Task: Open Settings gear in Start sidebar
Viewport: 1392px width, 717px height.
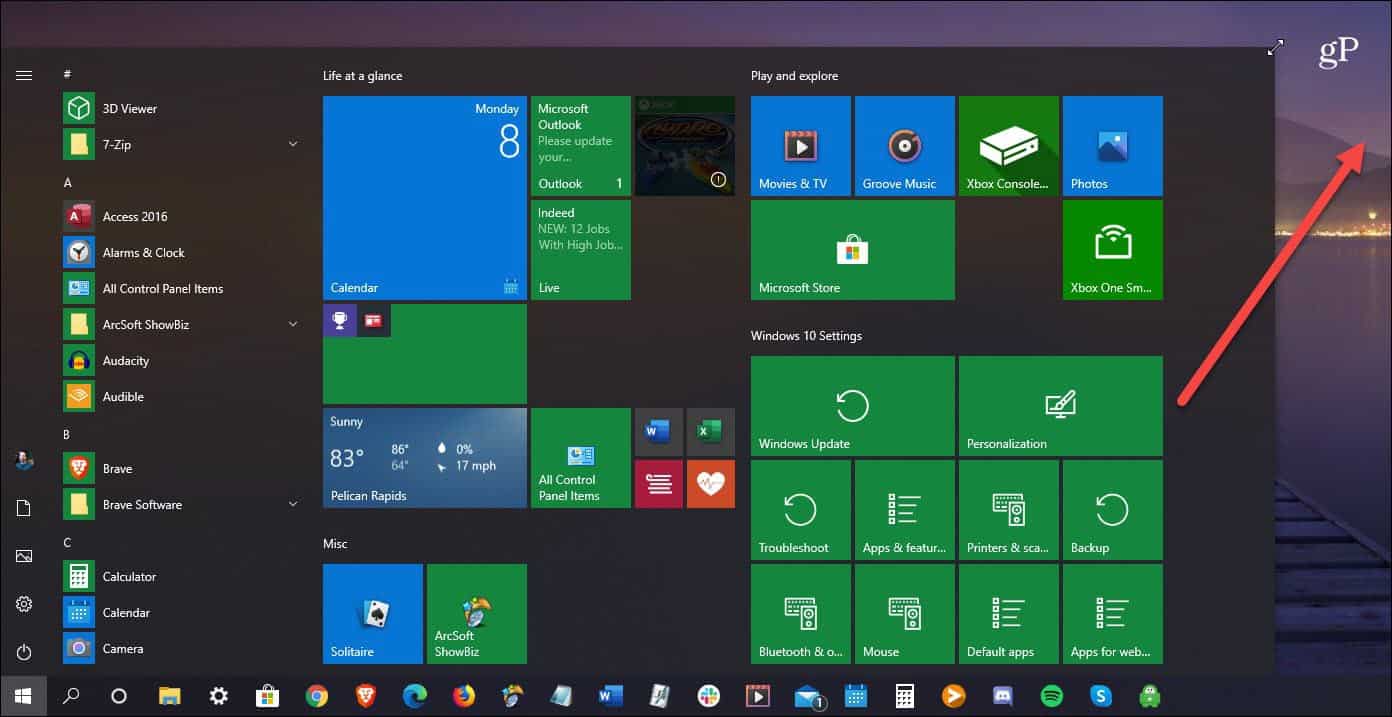Action: pos(24,604)
